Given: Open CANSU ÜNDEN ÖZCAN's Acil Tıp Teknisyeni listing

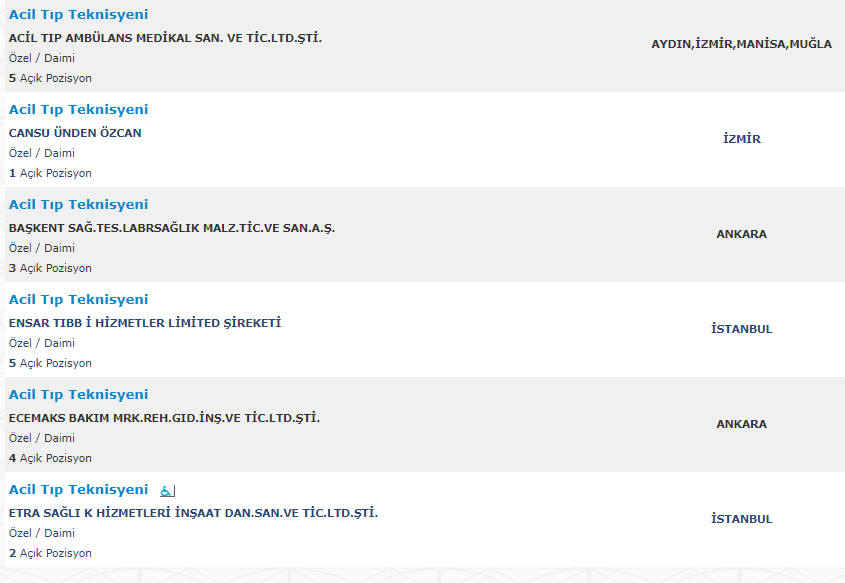Looking at the screenshot, I should click(x=78, y=109).
